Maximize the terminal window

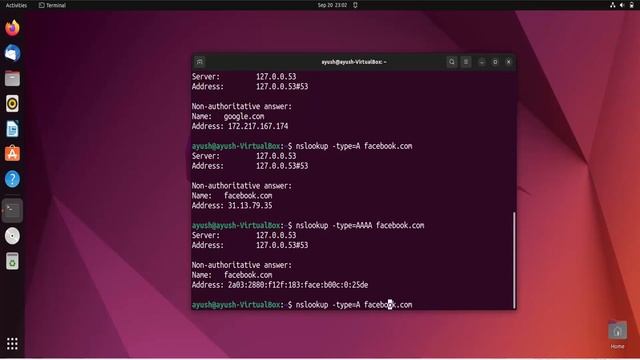[495, 62]
